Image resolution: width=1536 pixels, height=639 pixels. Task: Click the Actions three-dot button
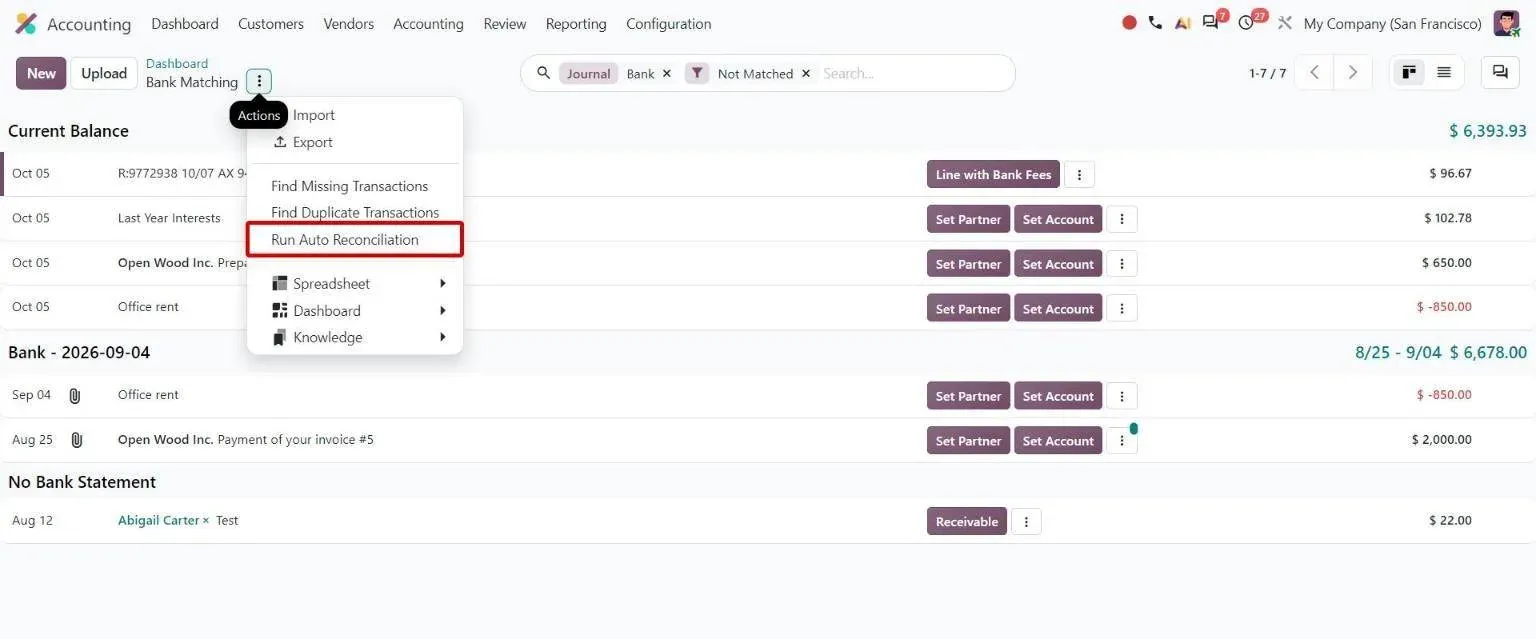259,81
